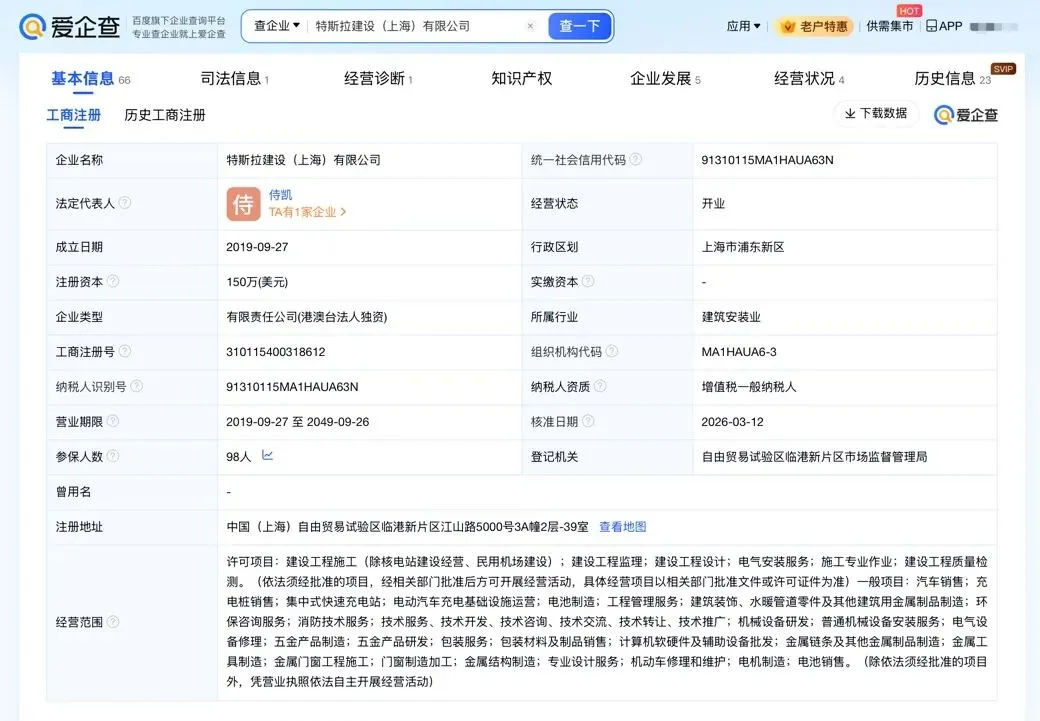The width and height of the screenshot is (1040, 721).
Task: Open the TA有1家企业 link
Action: tap(308, 212)
